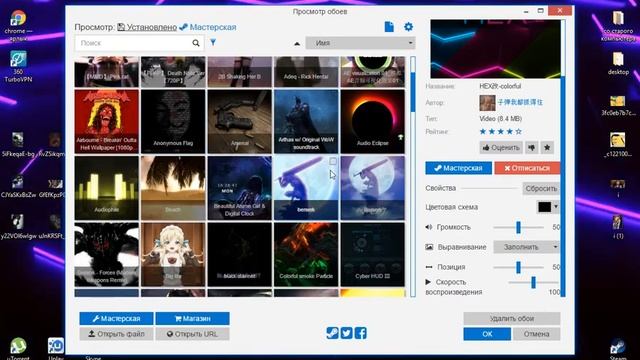
Task: Click the Сбросить properties button
Action: click(541, 189)
